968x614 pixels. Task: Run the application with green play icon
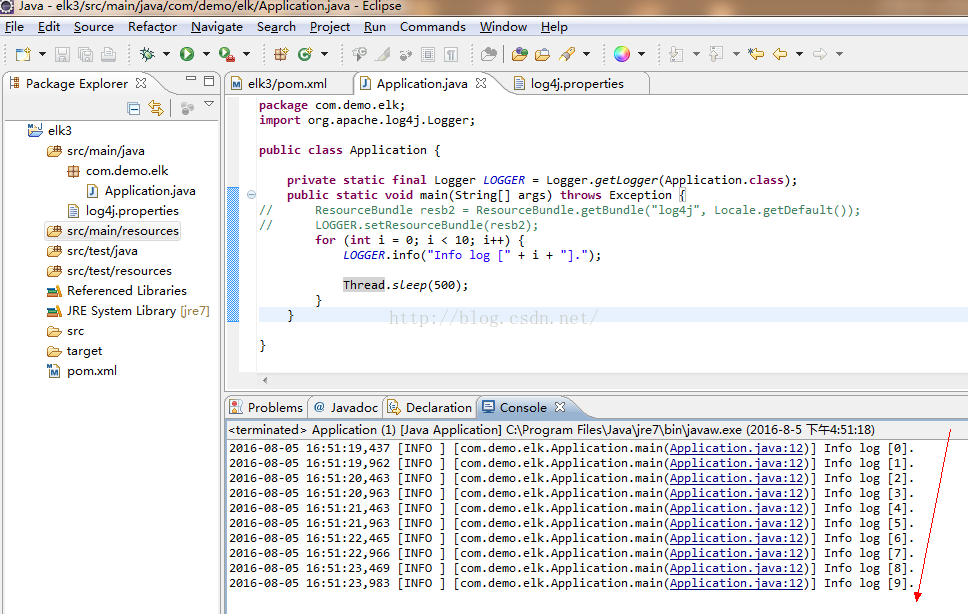tap(187, 54)
